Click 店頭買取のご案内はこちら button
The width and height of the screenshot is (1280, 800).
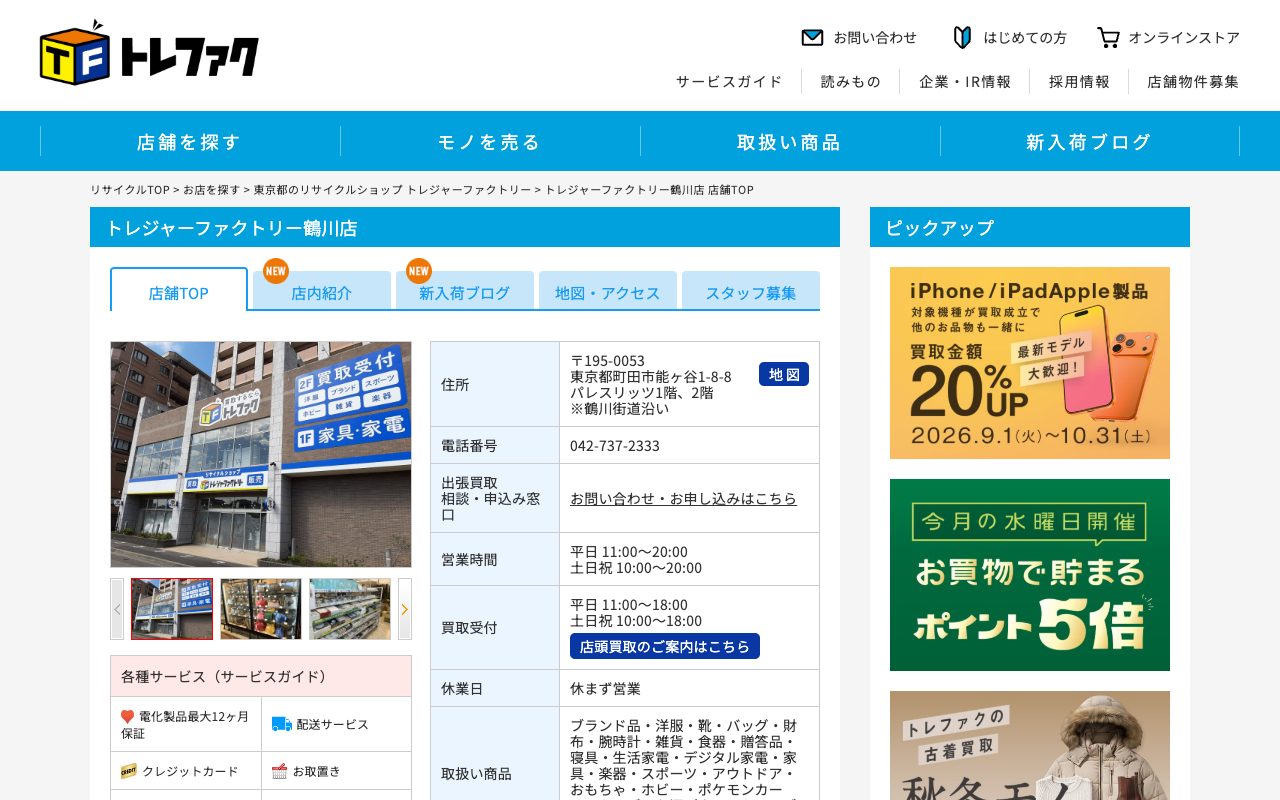pyautogui.click(x=665, y=646)
